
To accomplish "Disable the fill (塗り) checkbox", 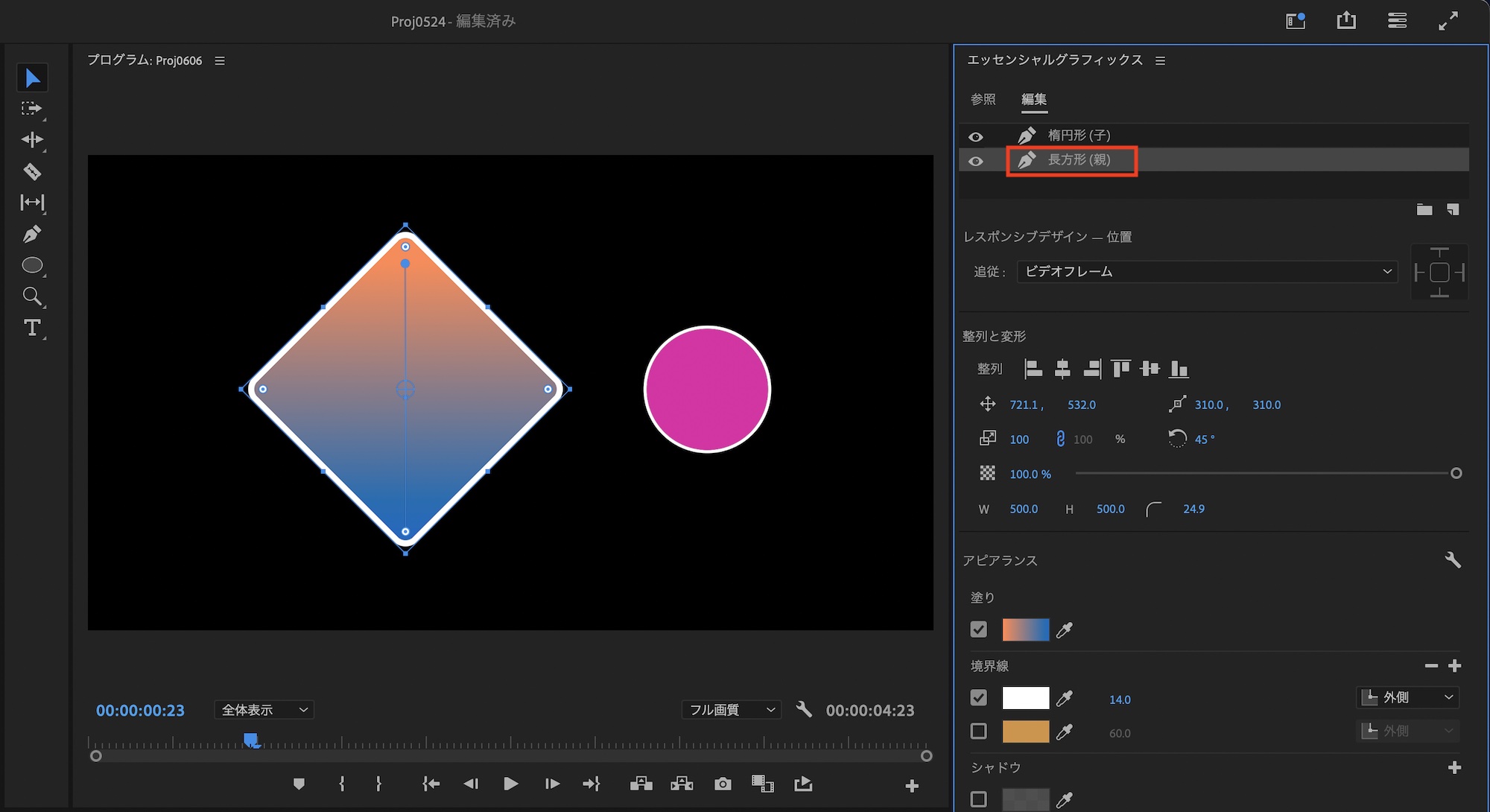I will [x=979, y=629].
